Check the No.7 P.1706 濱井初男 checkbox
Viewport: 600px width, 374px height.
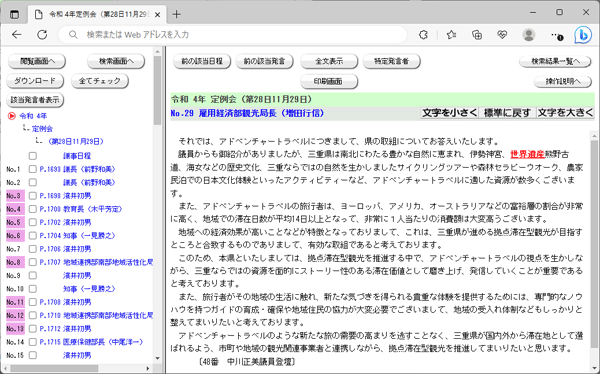pyautogui.click(x=33, y=249)
